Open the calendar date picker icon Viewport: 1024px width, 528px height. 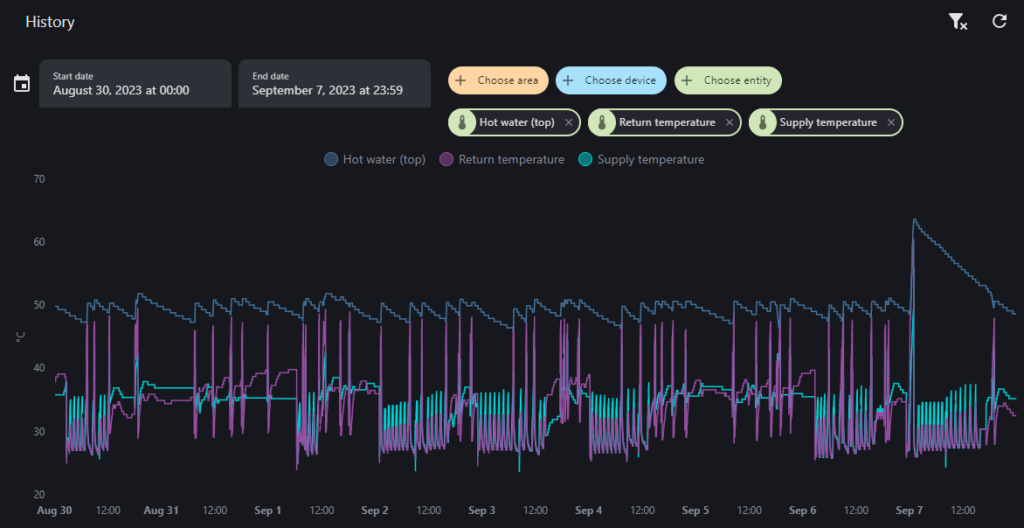(x=22, y=84)
